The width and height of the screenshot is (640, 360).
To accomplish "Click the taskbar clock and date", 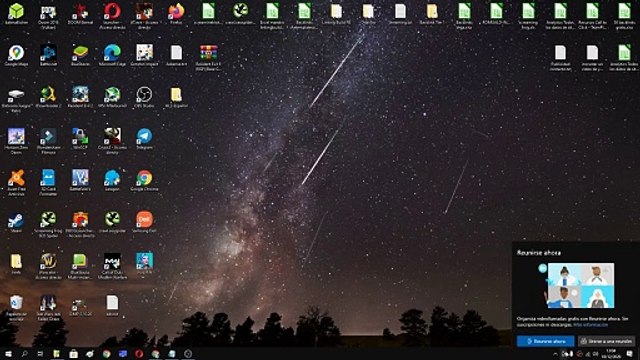I will tap(611, 353).
